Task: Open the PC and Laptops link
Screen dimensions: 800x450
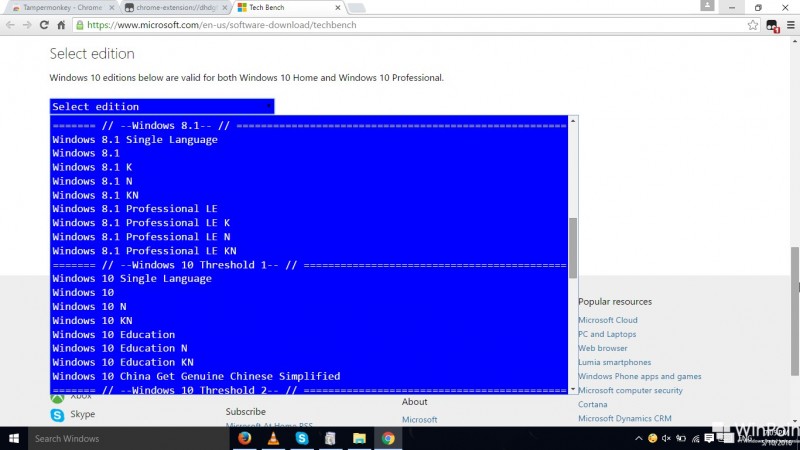Action: 607,334
